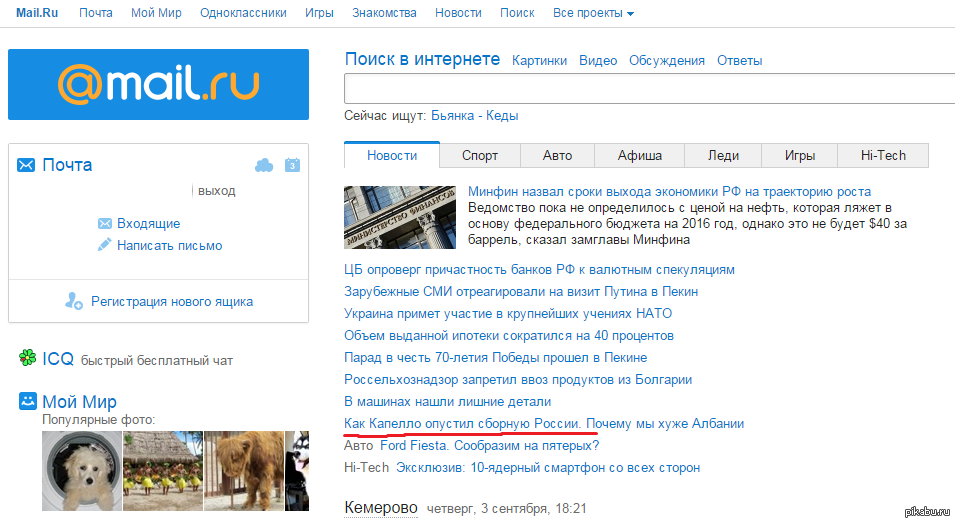Switch to the Афиша tab
Viewport: 955px width, 523px height.
click(x=640, y=155)
